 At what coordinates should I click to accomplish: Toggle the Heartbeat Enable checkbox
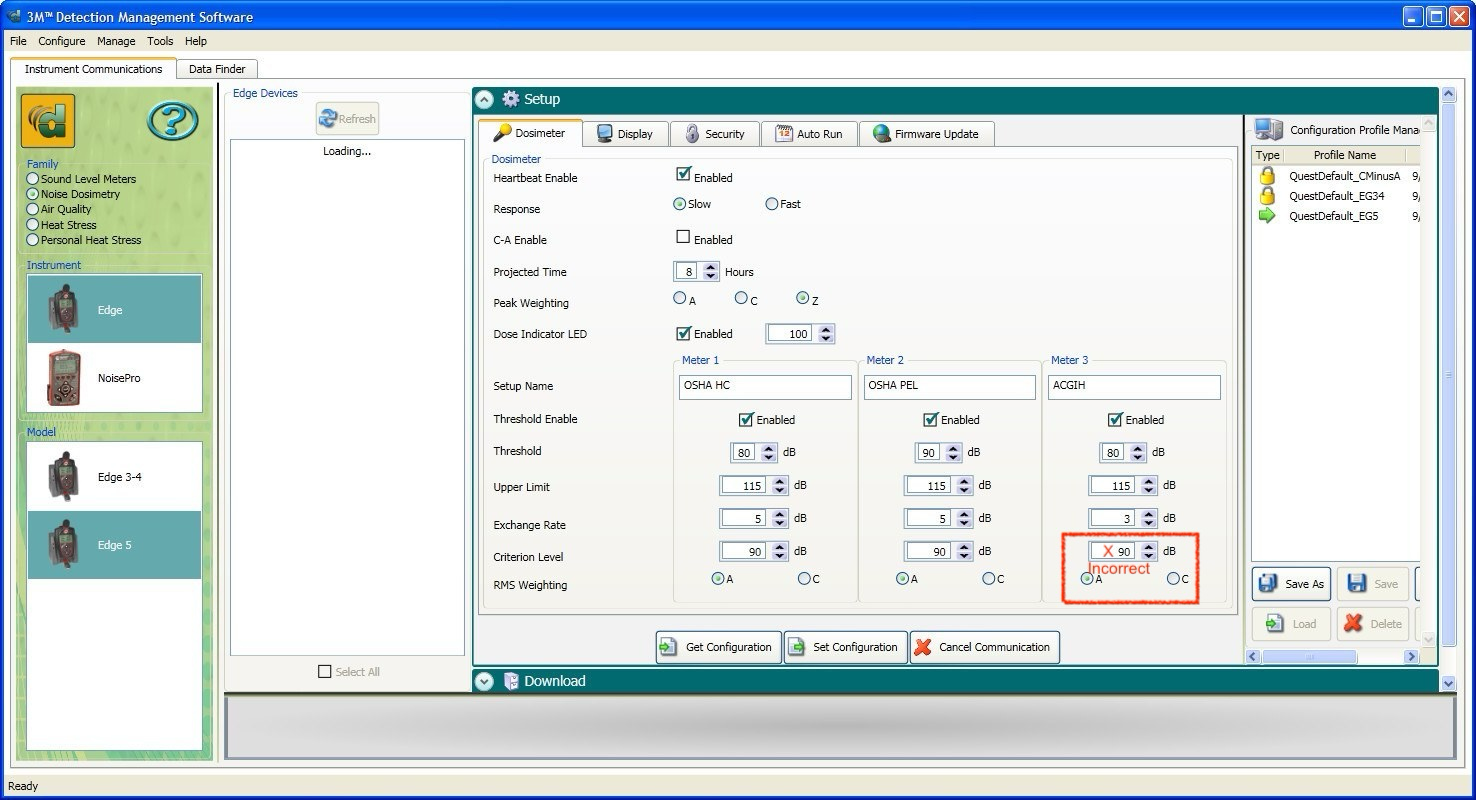coord(683,175)
